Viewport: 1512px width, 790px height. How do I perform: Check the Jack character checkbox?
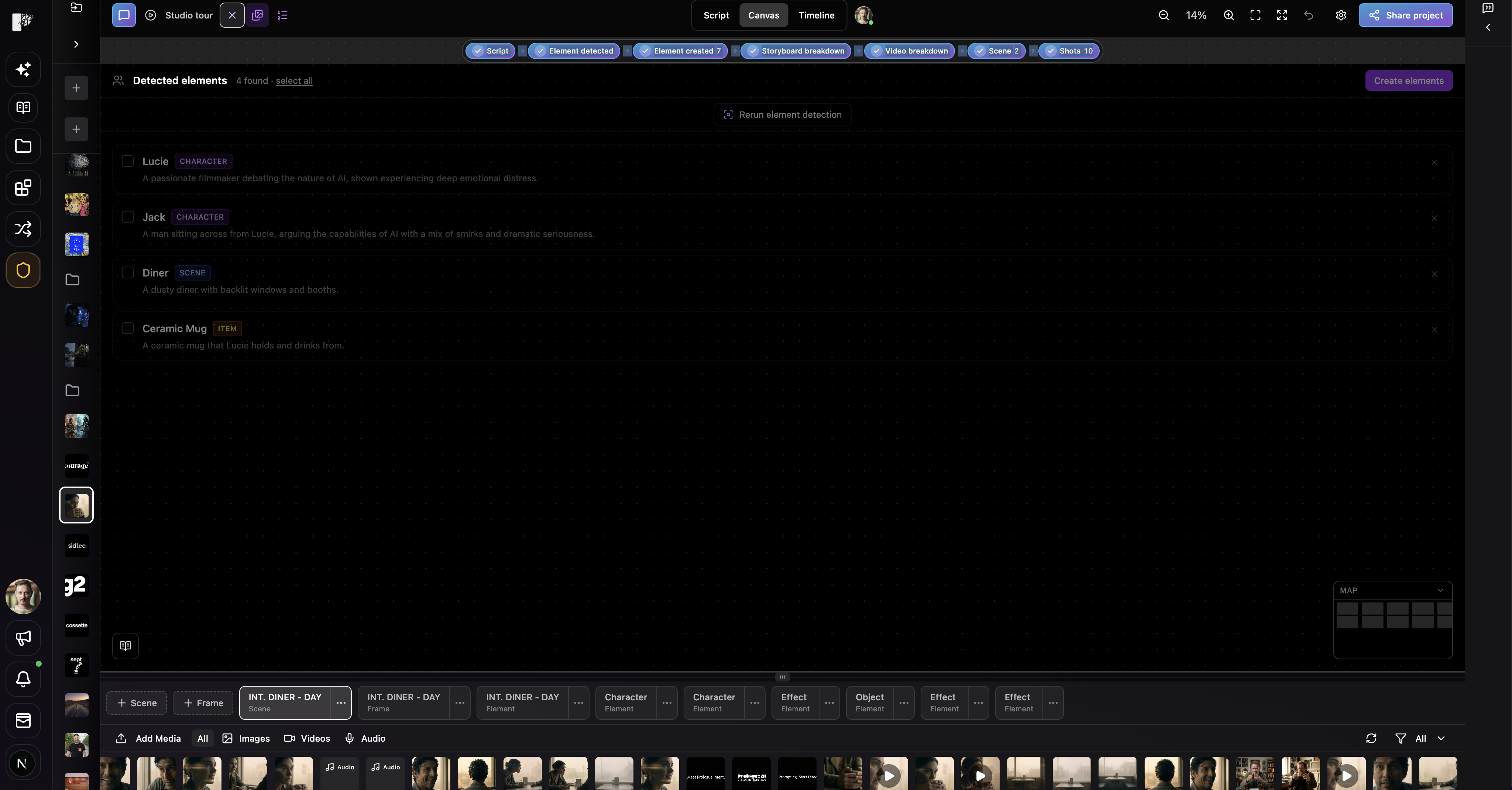[x=127, y=217]
